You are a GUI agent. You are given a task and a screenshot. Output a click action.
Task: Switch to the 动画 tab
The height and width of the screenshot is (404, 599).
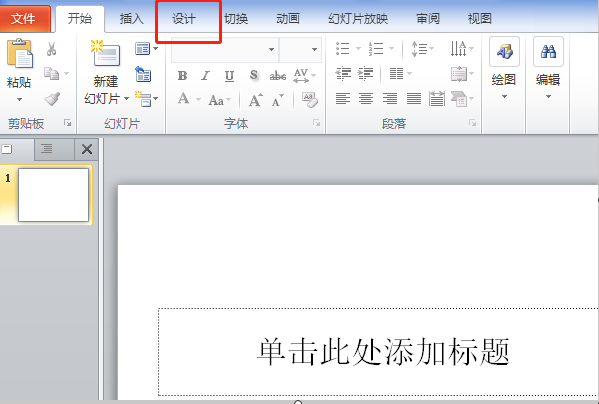pos(288,18)
